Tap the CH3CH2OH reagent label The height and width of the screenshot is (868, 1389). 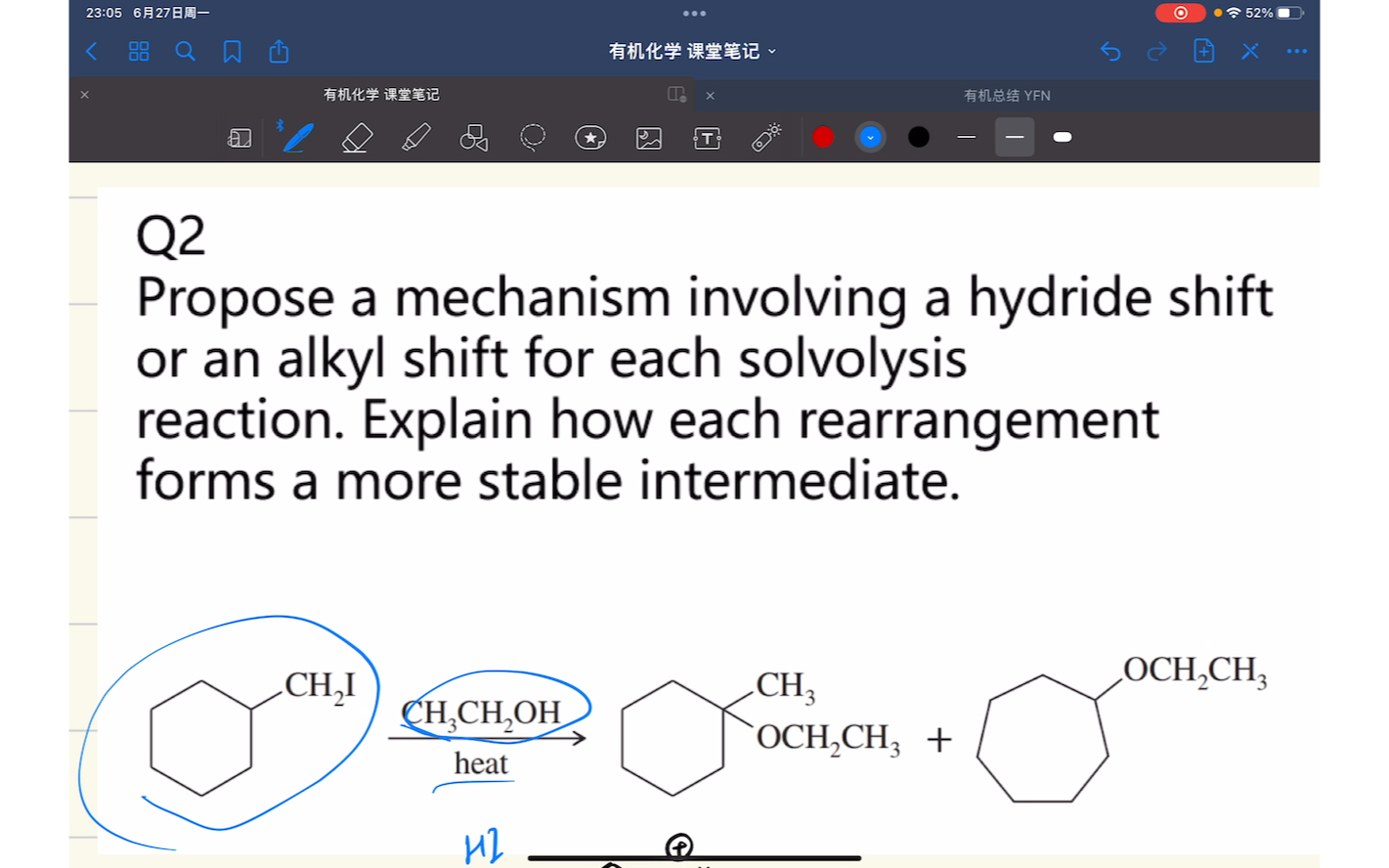click(x=482, y=714)
